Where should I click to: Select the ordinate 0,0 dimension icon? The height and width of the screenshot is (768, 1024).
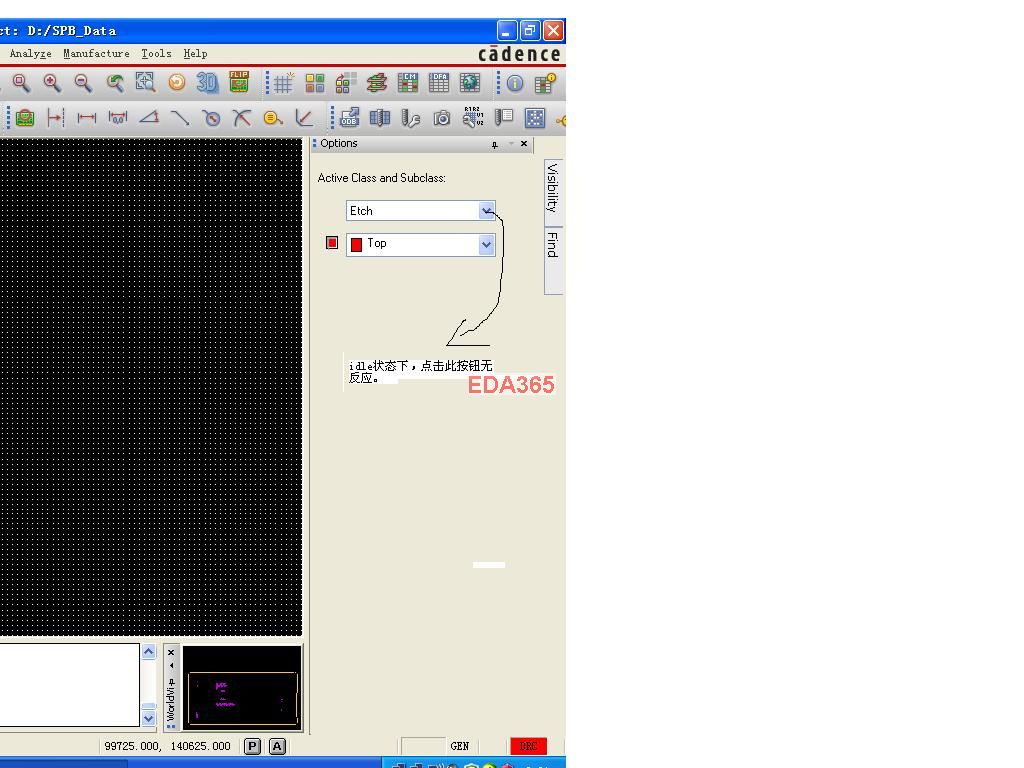pyautogui.click(x=118, y=118)
